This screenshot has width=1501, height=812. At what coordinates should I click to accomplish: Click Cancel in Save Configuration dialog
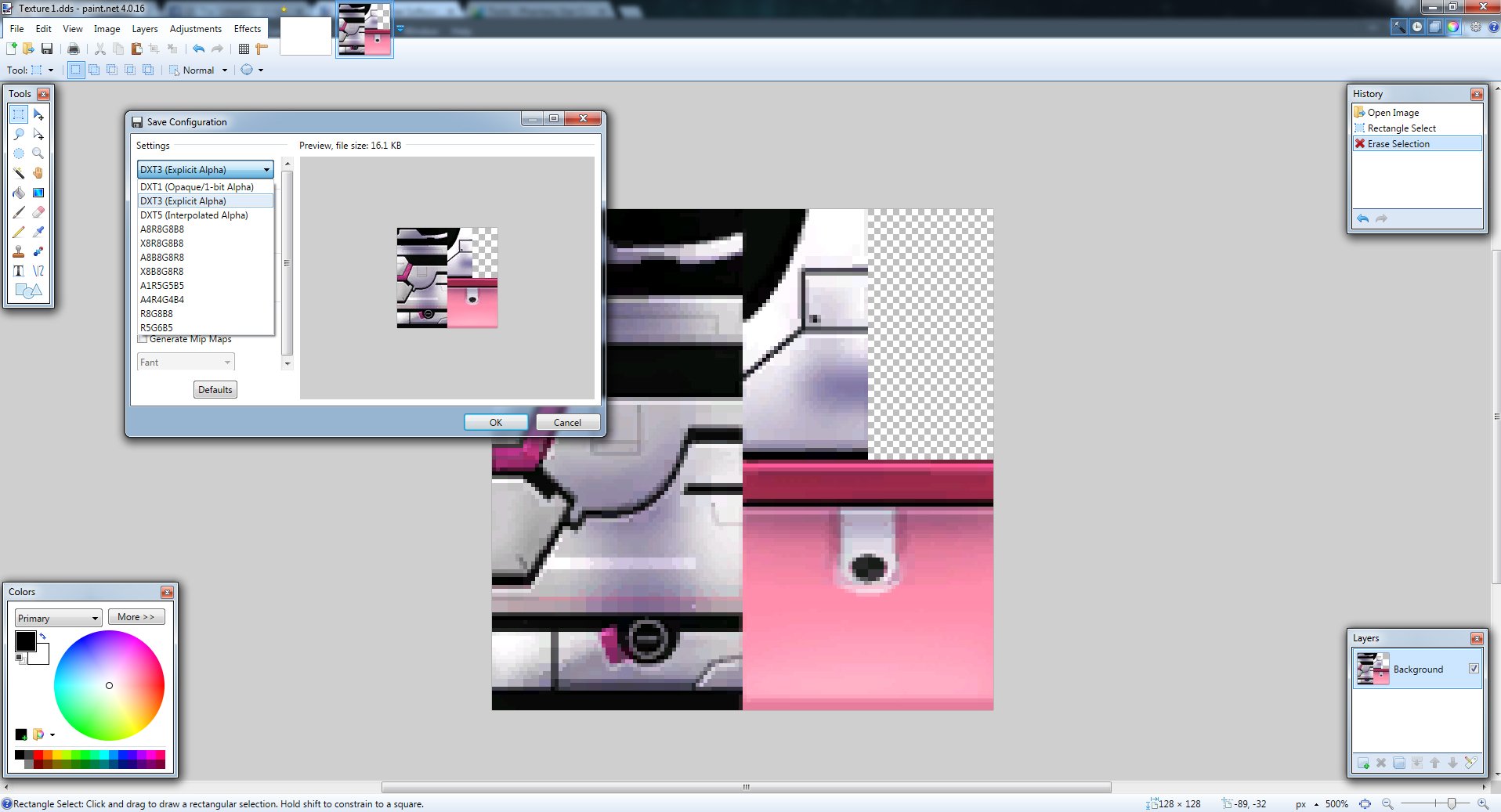(568, 422)
